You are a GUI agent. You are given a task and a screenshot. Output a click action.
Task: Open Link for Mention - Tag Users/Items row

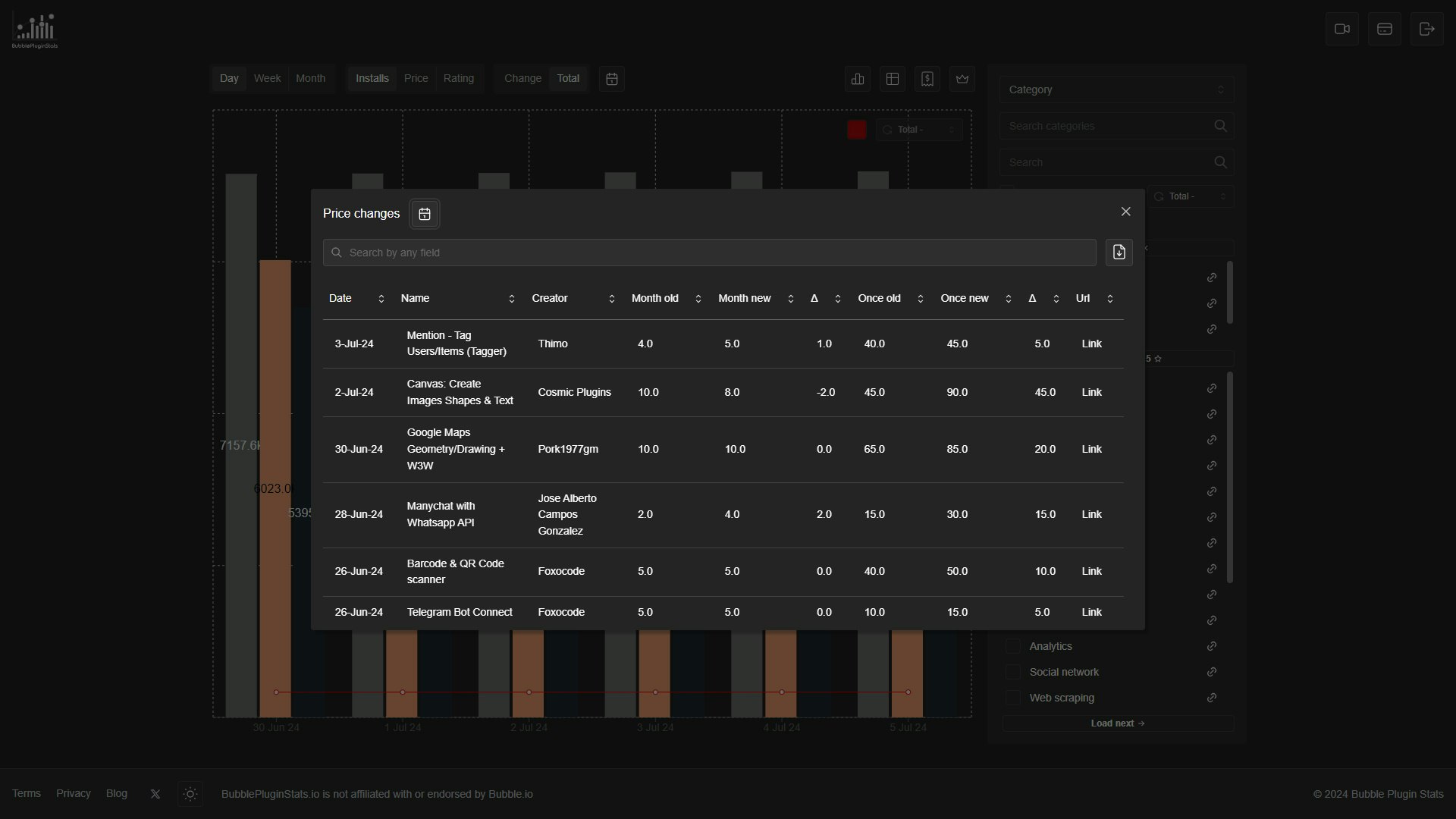[x=1091, y=344]
